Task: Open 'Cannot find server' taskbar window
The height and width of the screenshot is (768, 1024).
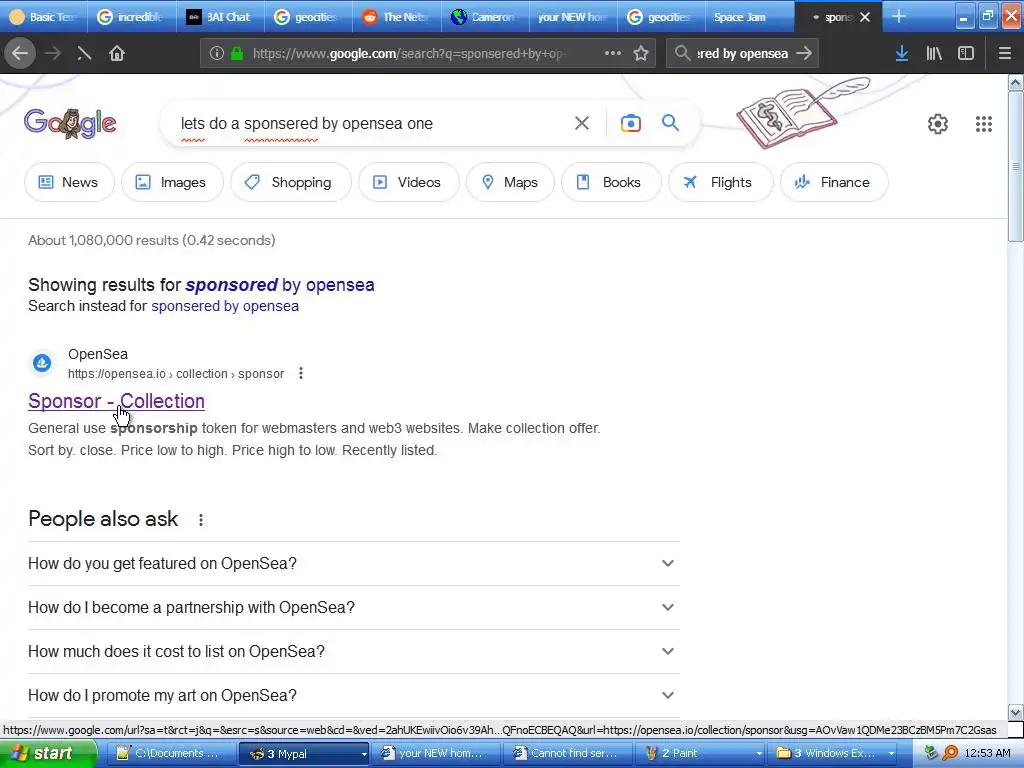Action: click(x=567, y=753)
